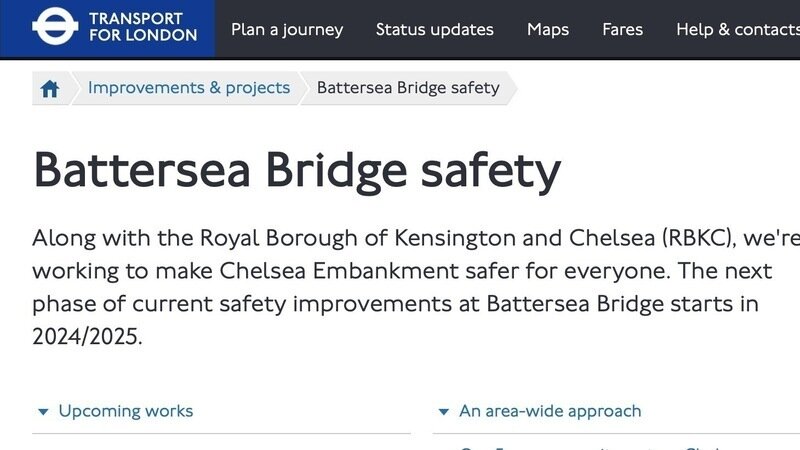Expand the Upcoming works section label
This screenshot has width=800, height=450.
click(126, 411)
